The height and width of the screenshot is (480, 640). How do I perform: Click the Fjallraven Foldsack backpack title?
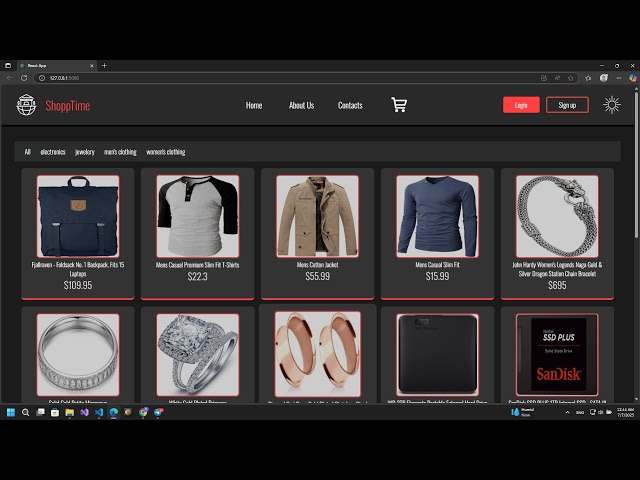[x=78, y=269]
